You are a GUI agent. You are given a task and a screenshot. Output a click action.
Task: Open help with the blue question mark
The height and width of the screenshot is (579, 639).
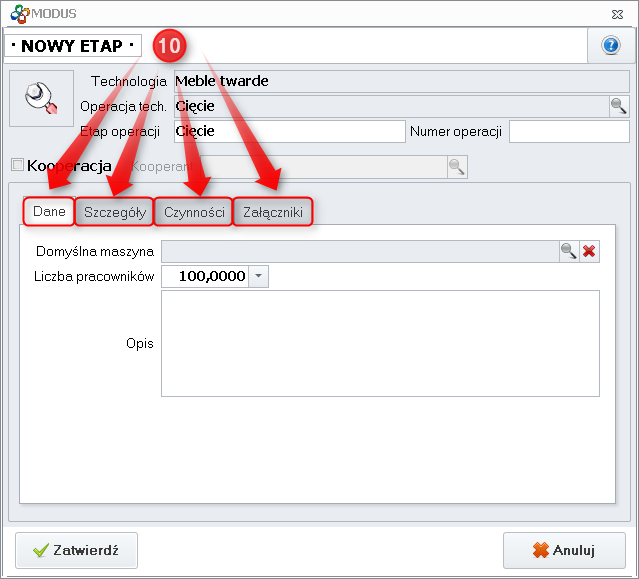(x=611, y=46)
